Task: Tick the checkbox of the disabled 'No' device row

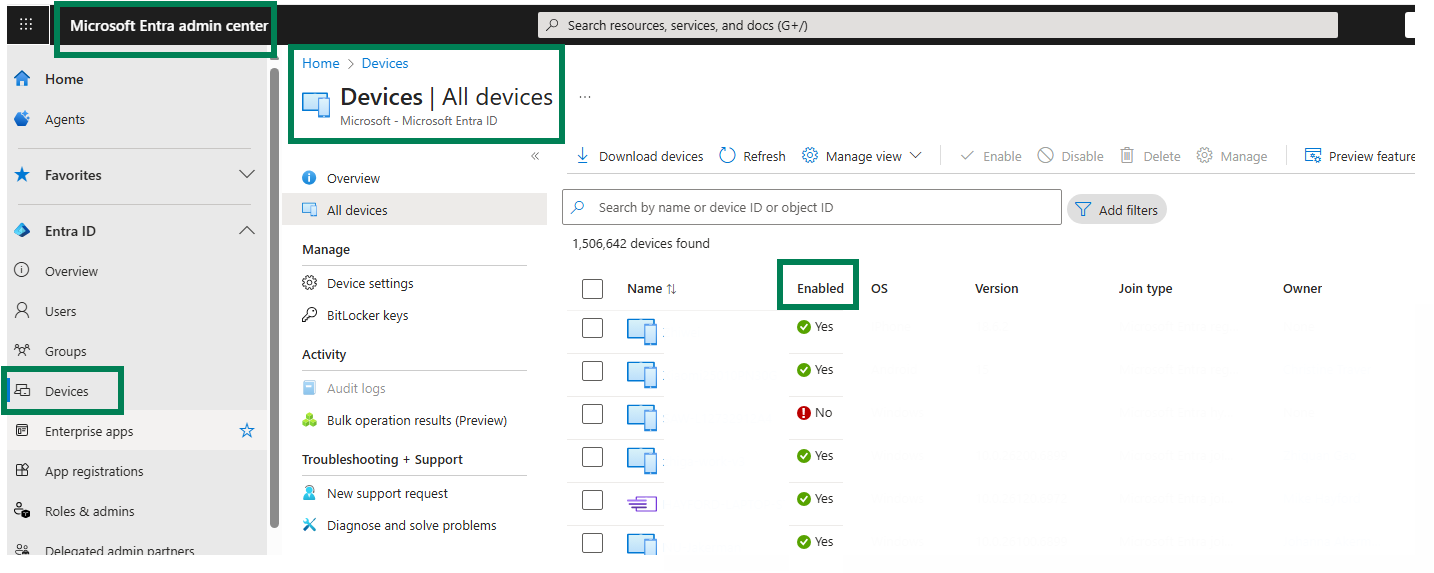Action: (x=593, y=414)
